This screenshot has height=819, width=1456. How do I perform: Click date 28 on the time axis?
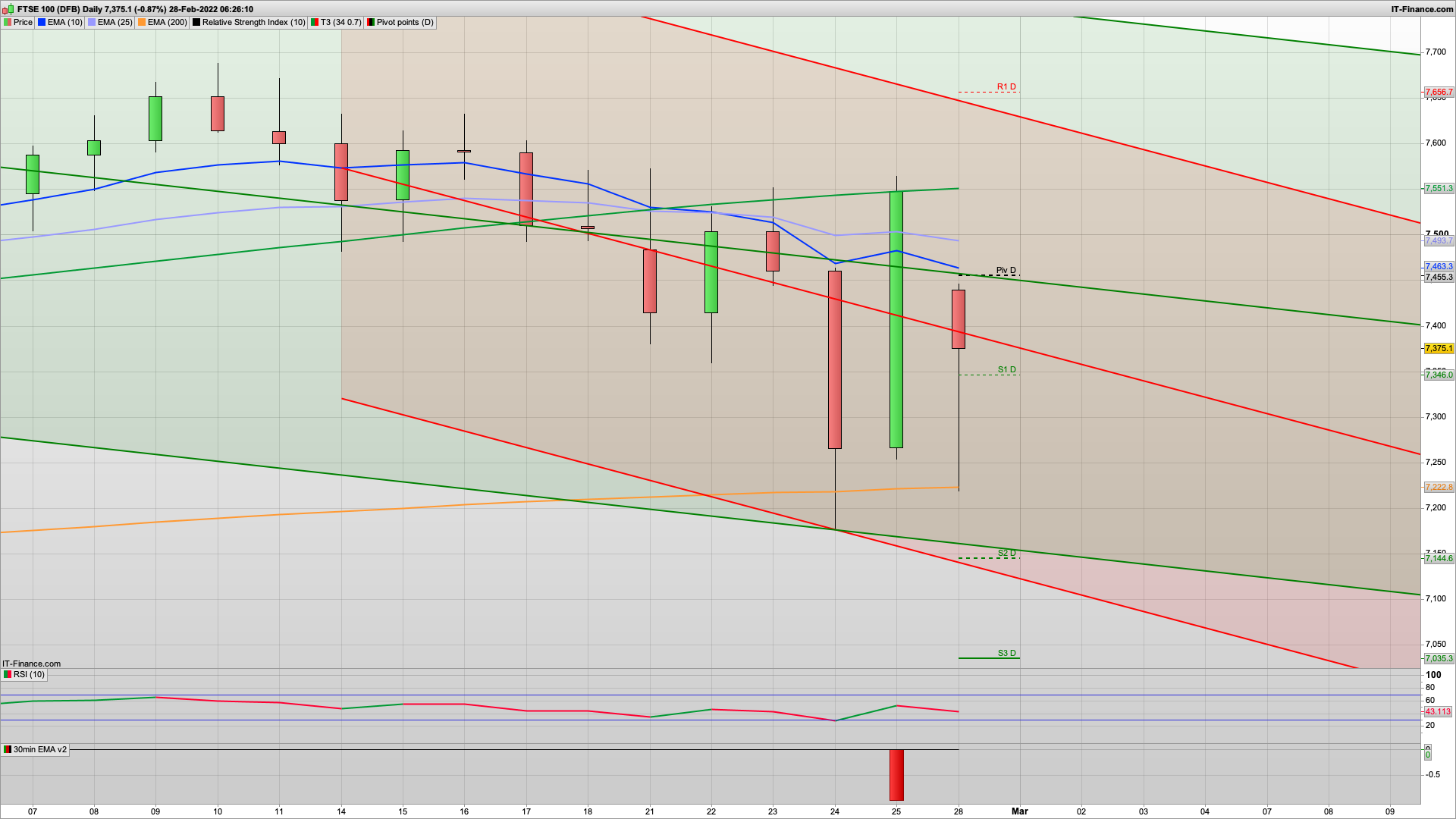(x=959, y=811)
